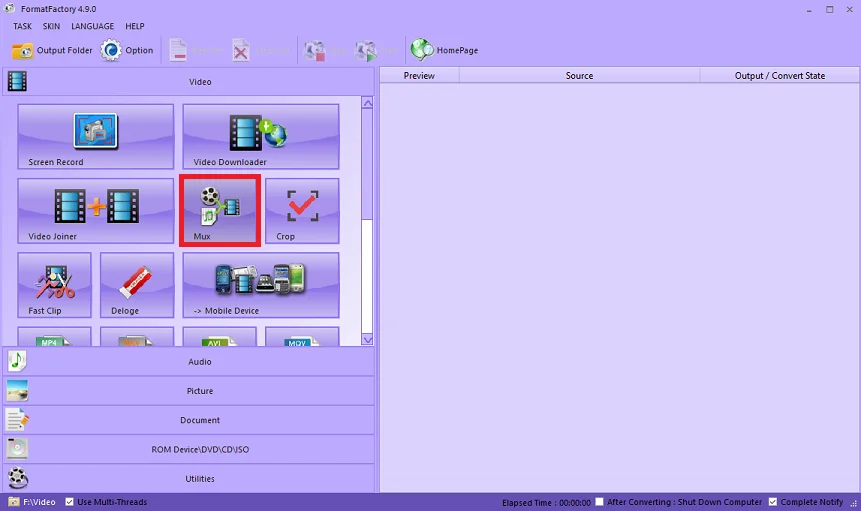Click the Elapsed Time status text

coord(546,502)
